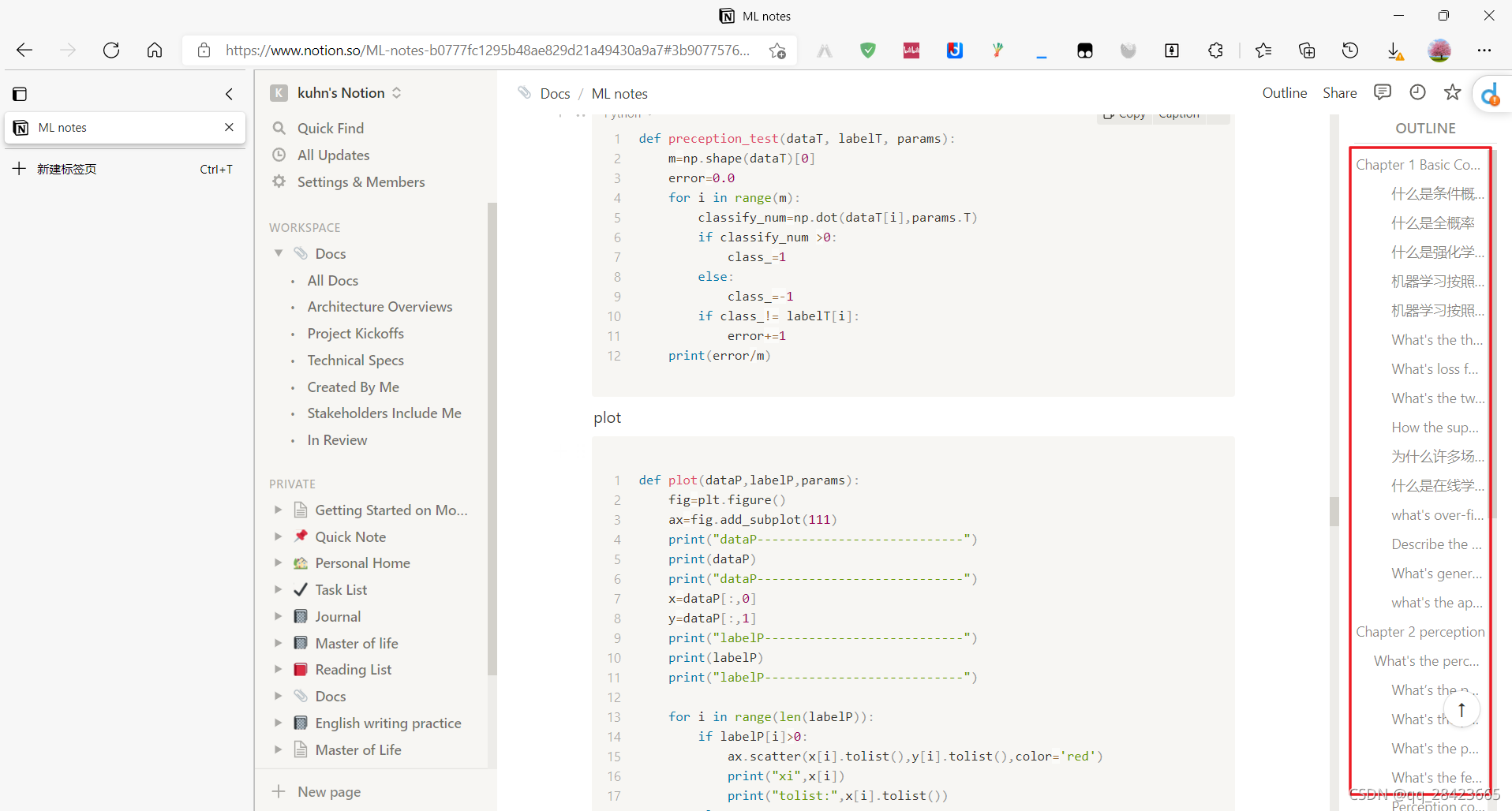Expand English writing practice page
Screen dimensions: 1512x811
278,723
